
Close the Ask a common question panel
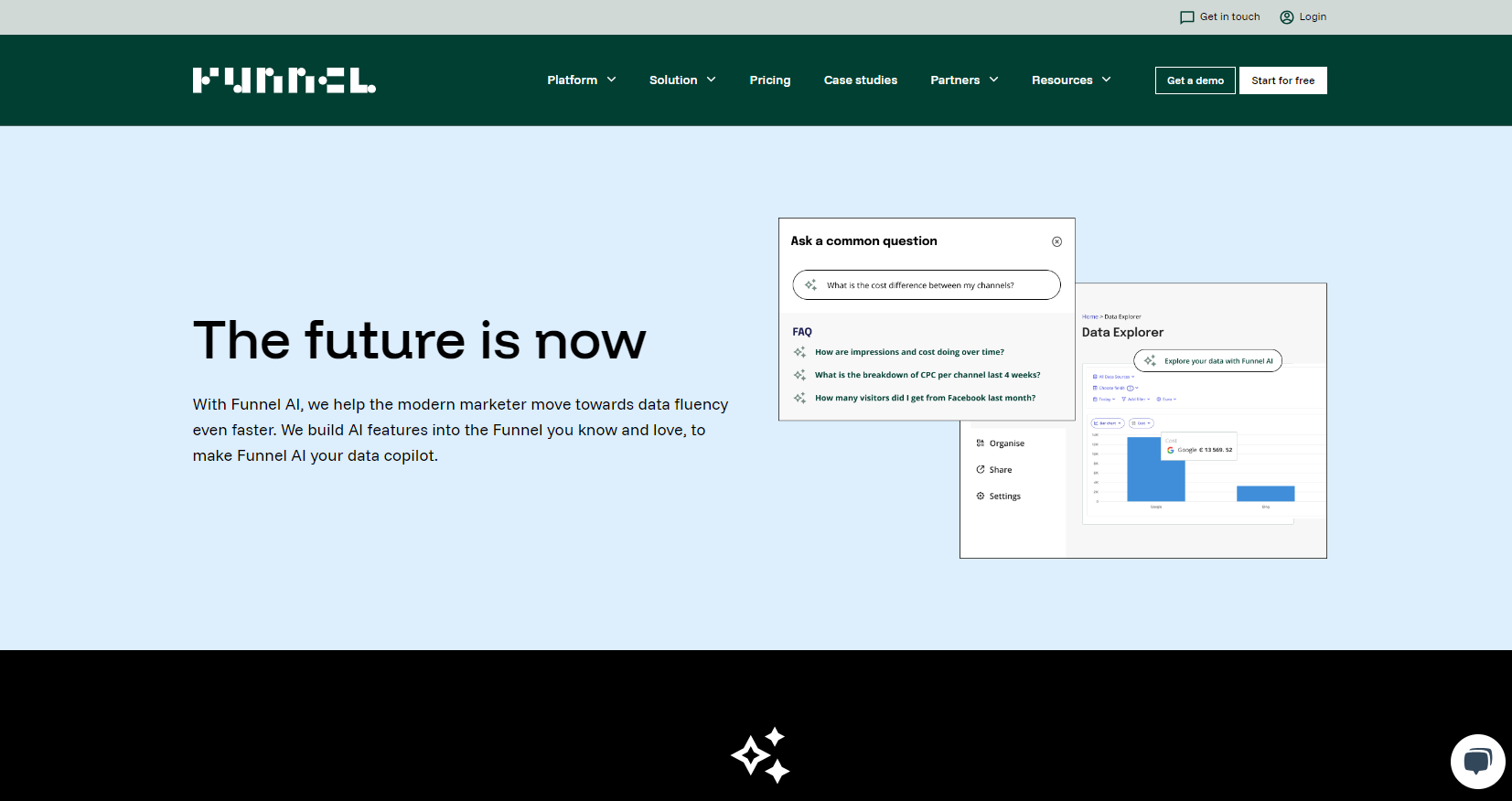coord(1056,241)
